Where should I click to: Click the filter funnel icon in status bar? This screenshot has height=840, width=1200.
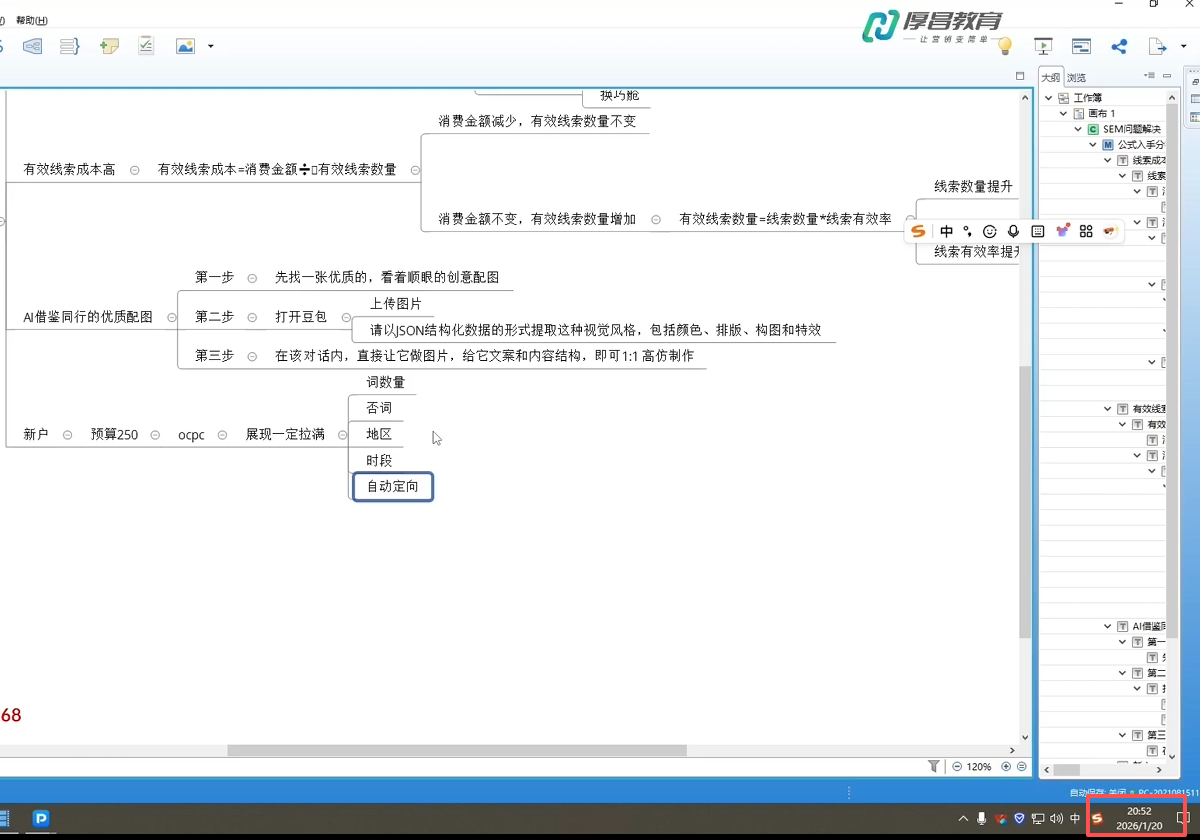934,766
